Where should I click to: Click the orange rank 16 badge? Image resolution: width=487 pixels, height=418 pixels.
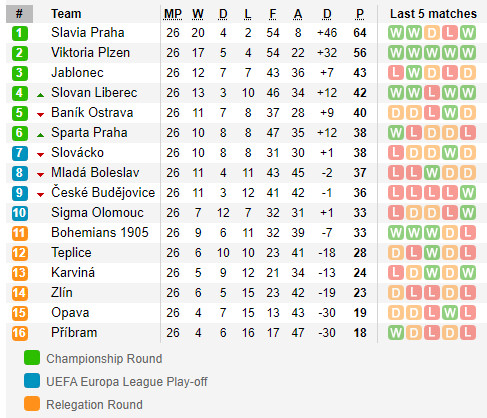pyautogui.click(x=20, y=333)
